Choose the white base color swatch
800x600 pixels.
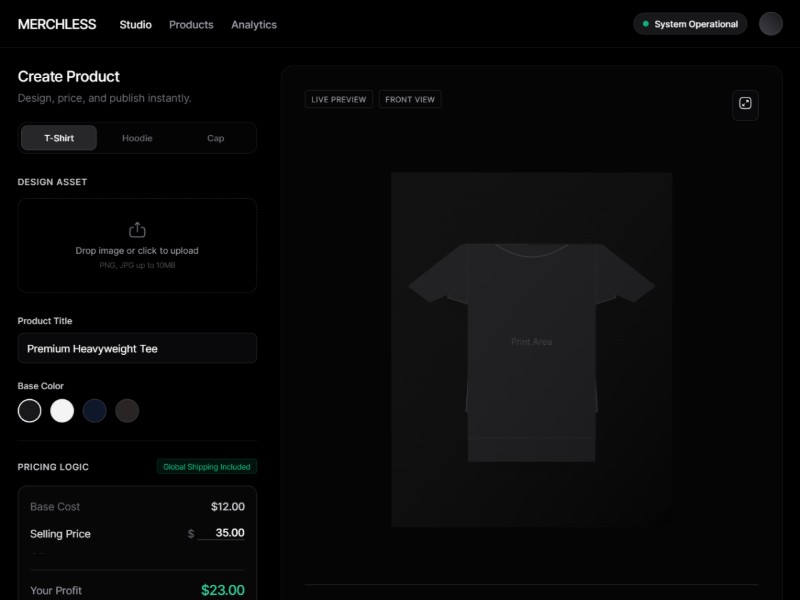[62, 410]
